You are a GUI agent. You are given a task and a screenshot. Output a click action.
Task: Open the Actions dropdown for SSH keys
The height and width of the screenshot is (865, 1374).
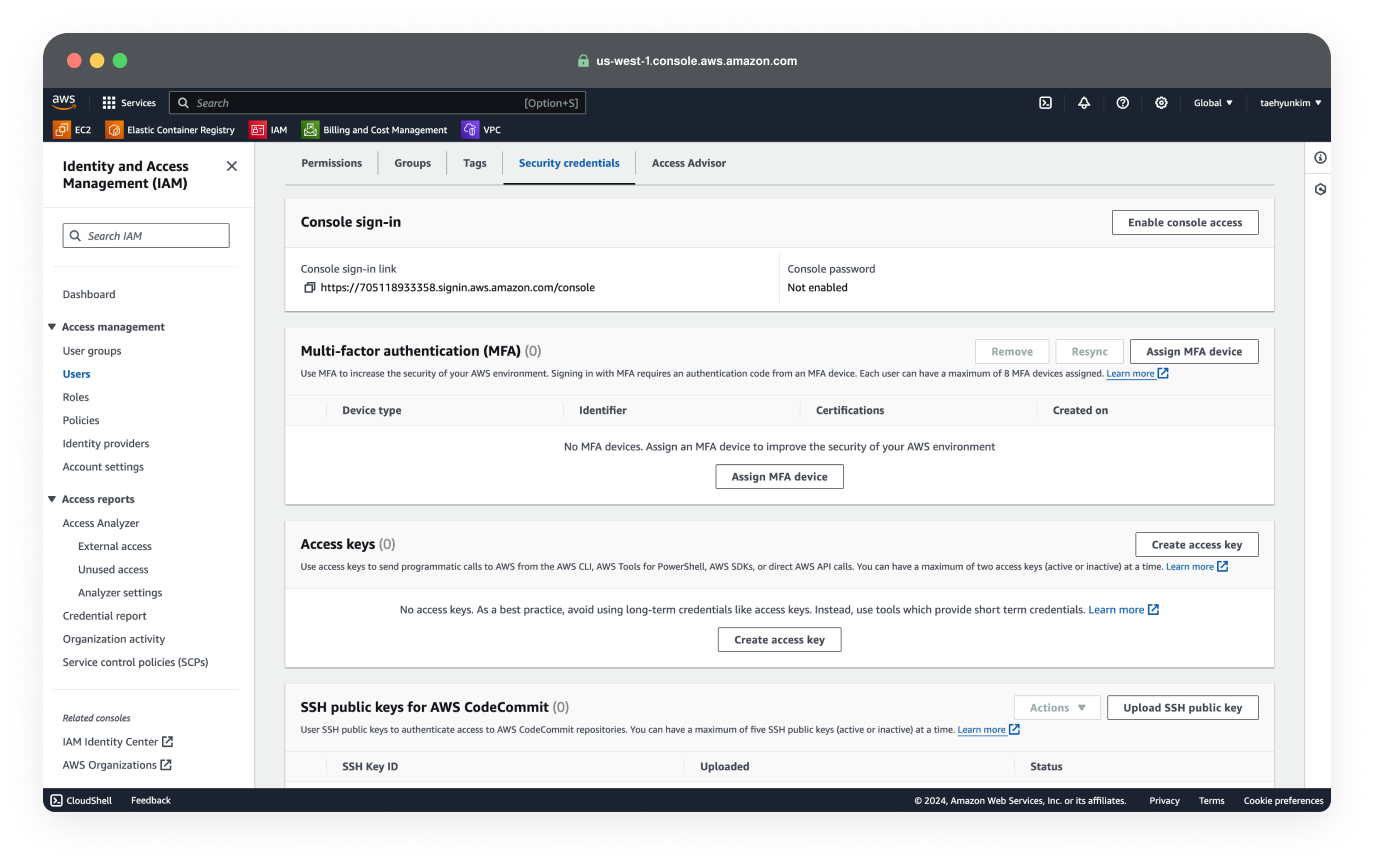[1057, 707]
